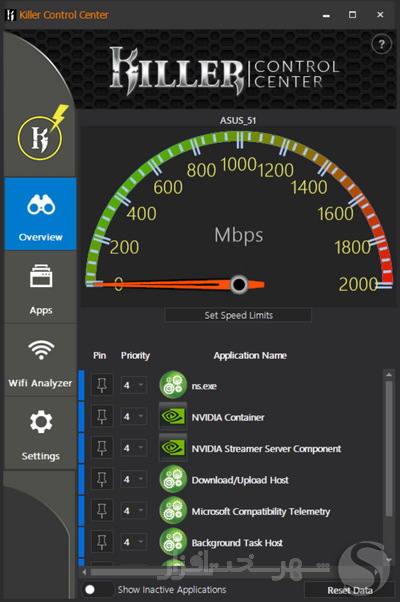Pin the Background Task Host application

(102, 542)
